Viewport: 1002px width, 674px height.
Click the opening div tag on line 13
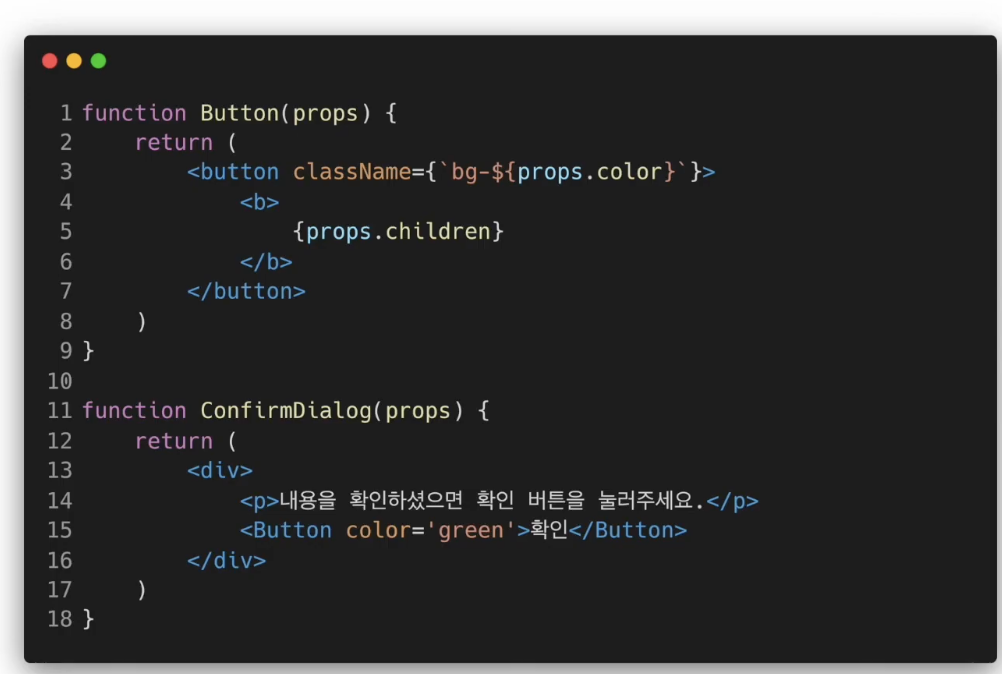tap(222, 470)
